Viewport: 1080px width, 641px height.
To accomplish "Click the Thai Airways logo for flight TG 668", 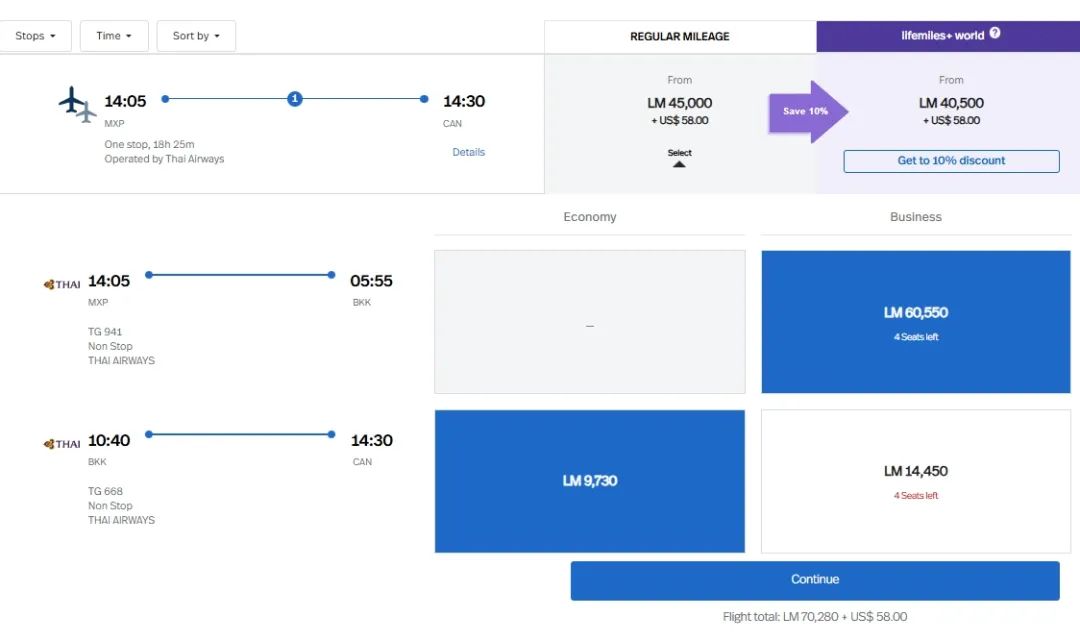I will [62, 444].
